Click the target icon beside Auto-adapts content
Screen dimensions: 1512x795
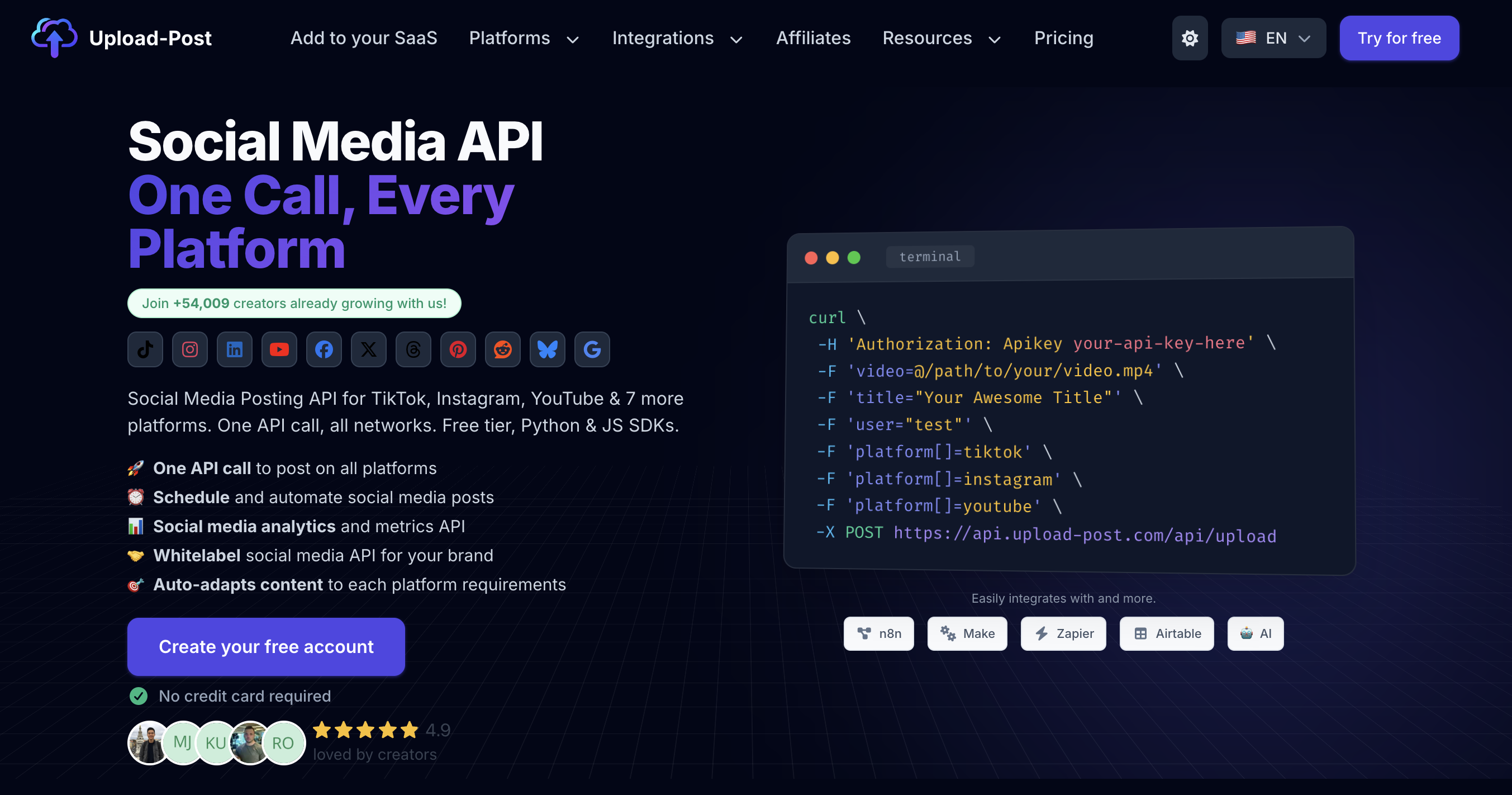pyautogui.click(x=136, y=585)
